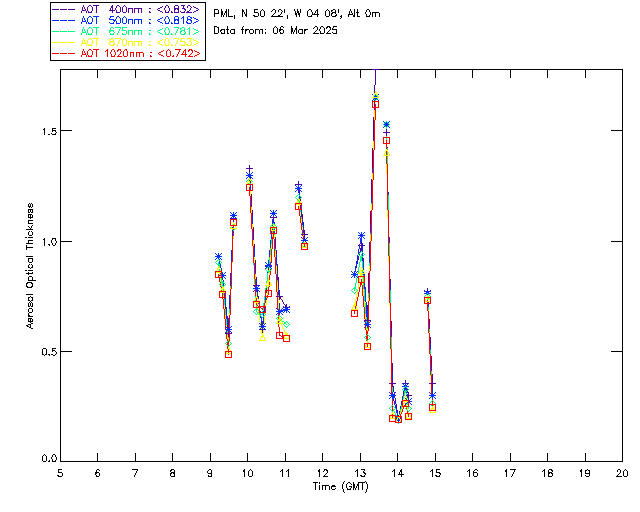
Task: Select the yellow AOT 870nm legend entry
Action: (x=127, y=42)
